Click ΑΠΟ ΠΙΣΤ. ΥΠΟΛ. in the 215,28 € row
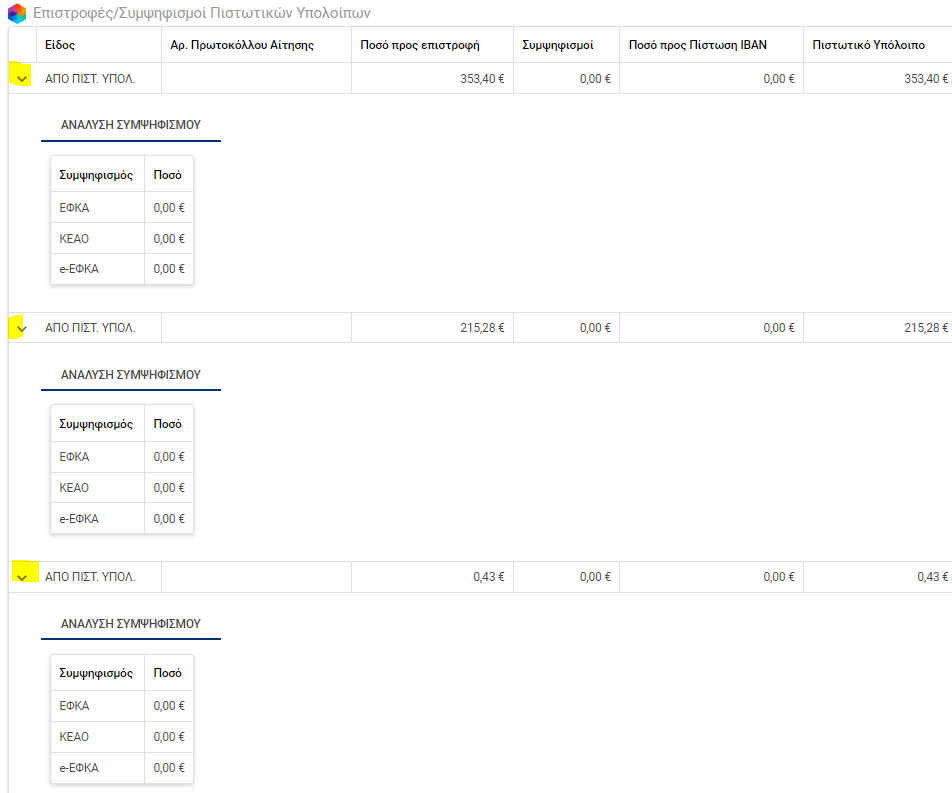This screenshot has height=793, width=952. pyautogui.click(x=90, y=328)
